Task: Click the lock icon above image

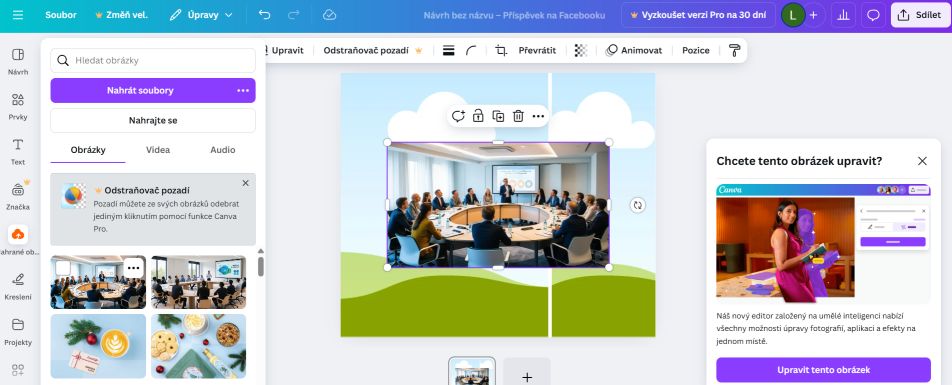Action: click(478, 116)
